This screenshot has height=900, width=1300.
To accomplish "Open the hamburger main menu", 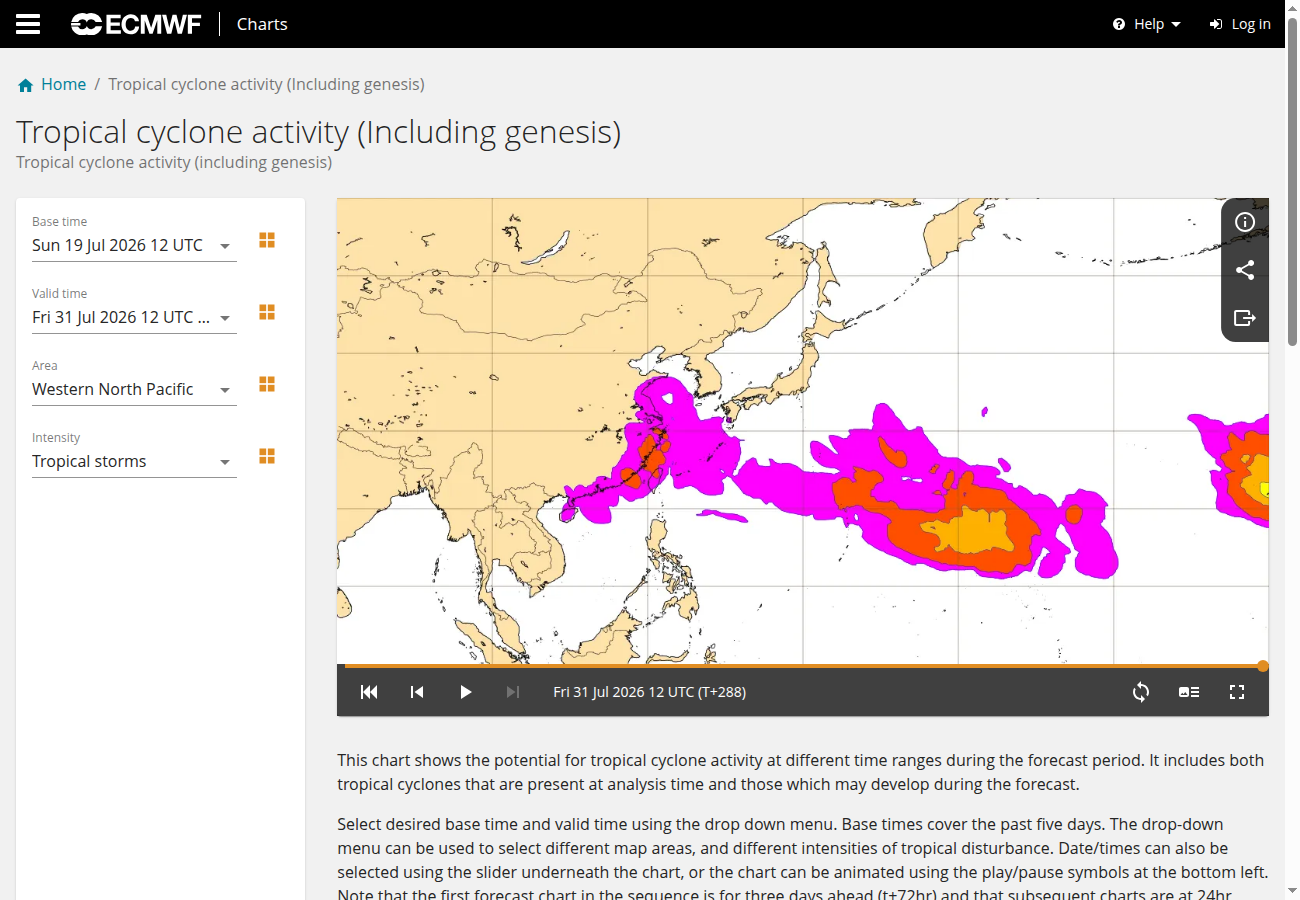I will (28, 24).
